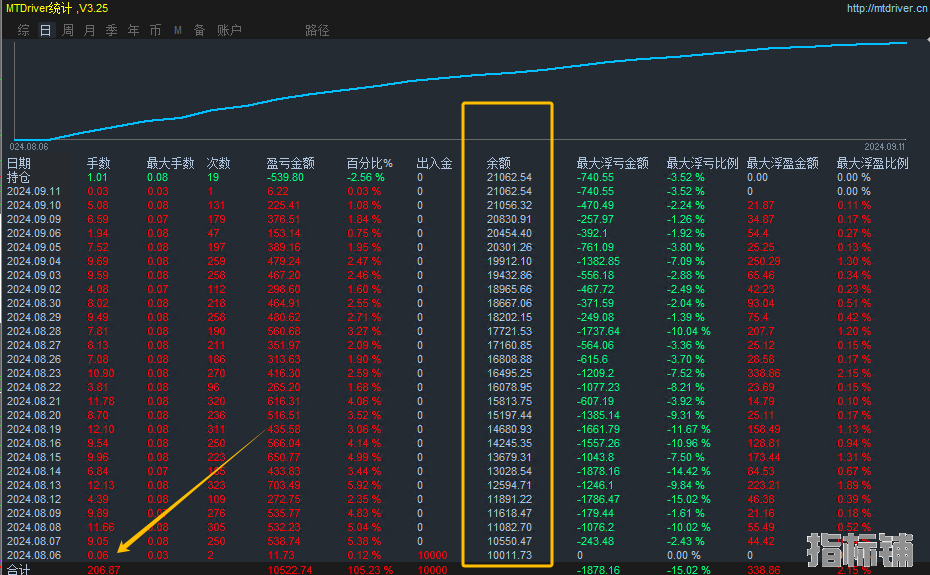Open the 备 notes tab
The width and height of the screenshot is (930, 575).
199,30
